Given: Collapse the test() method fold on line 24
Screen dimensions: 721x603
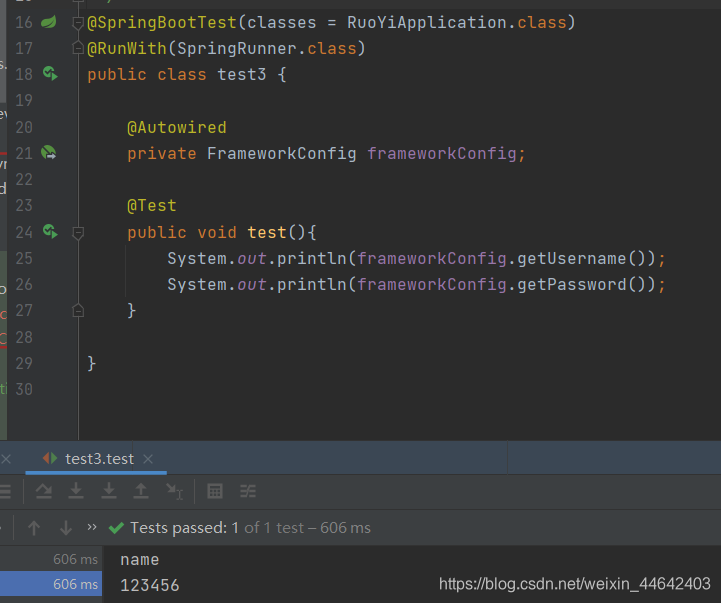Looking at the screenshot, I should pos(78,233).
